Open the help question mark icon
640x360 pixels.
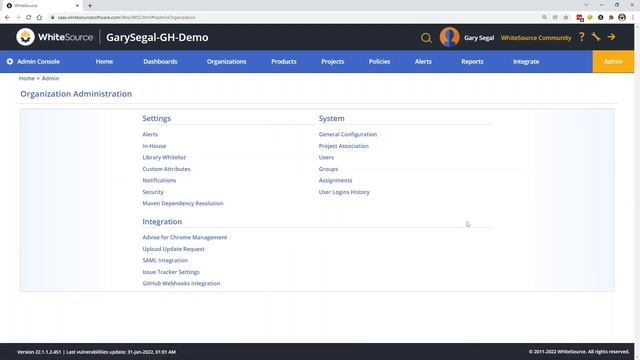(582, 37)
